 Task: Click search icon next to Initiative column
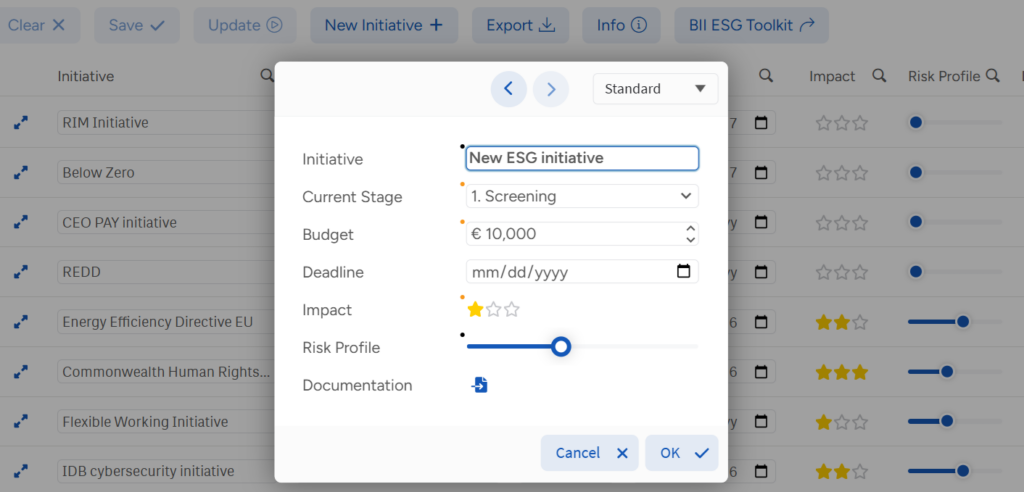(266, 76)
